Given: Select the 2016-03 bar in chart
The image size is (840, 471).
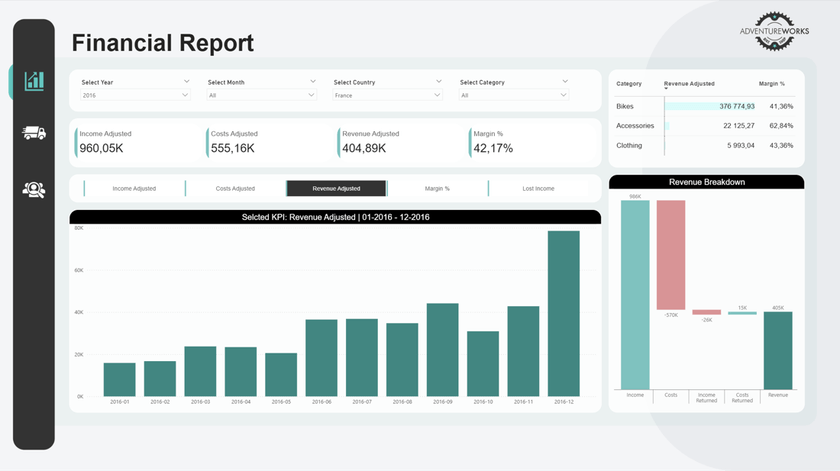Looking at the screenshot, I should pos(200,371).
